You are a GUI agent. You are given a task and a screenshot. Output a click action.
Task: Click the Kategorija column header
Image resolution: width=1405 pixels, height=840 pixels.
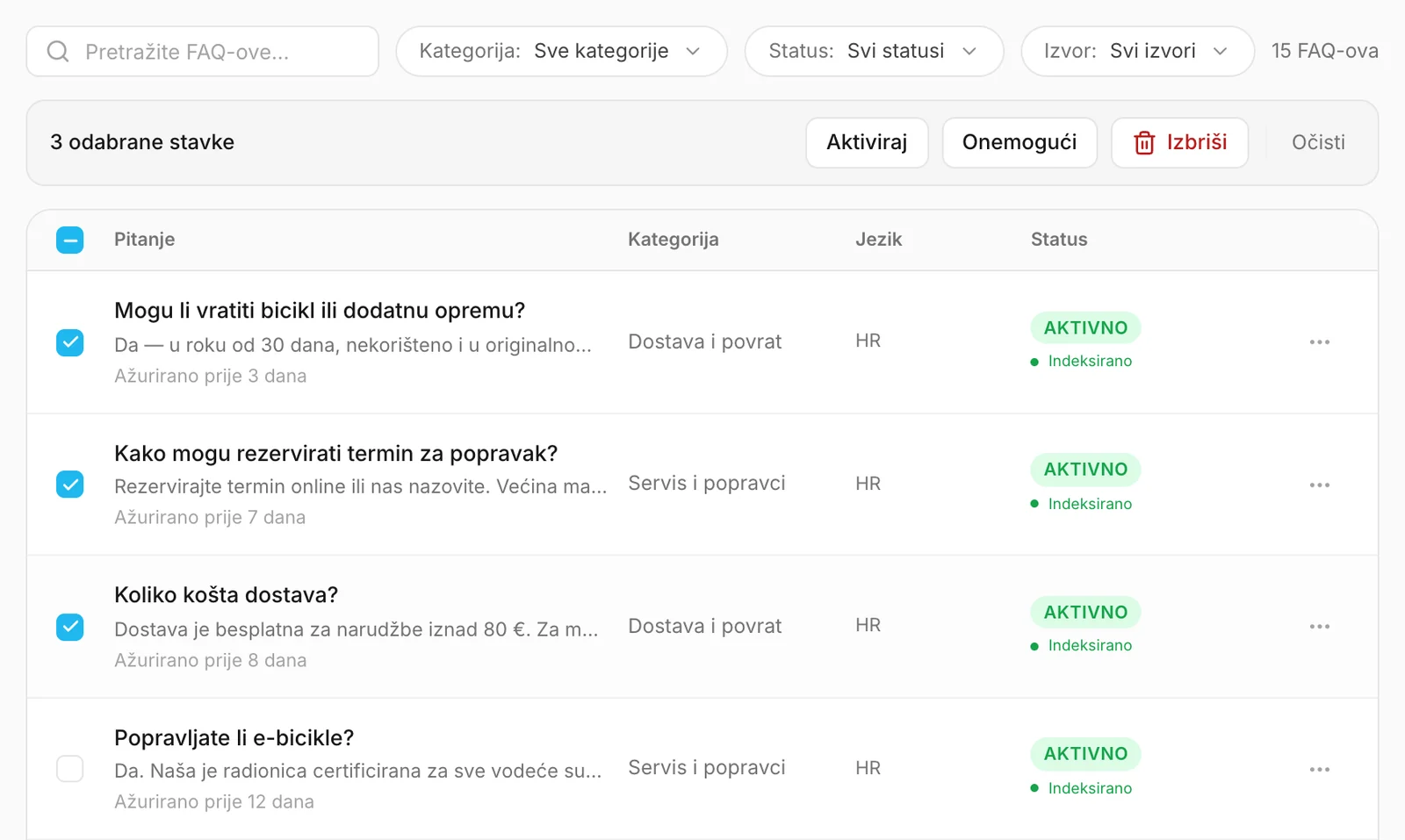[673, 240]
